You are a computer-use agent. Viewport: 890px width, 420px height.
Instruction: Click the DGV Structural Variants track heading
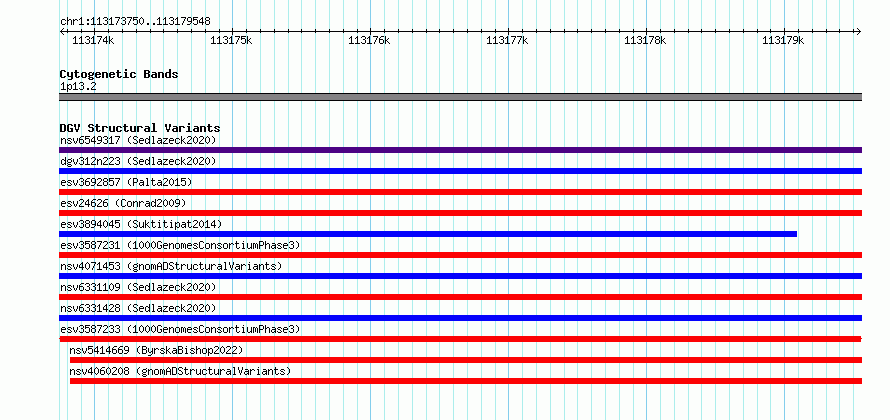(x=140, y=128)
